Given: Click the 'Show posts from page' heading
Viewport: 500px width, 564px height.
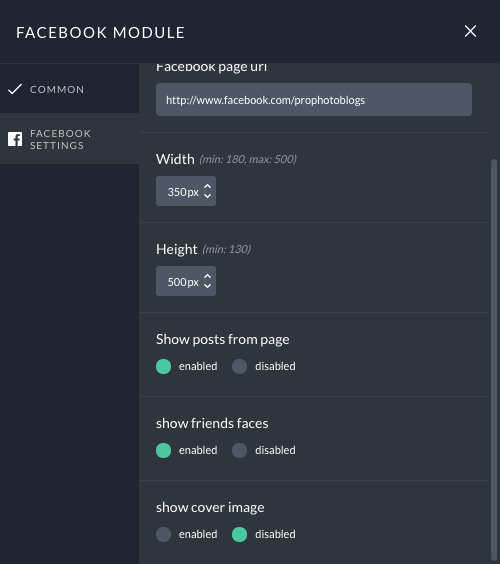Looking at the screenshot, I should click(223, 340).
